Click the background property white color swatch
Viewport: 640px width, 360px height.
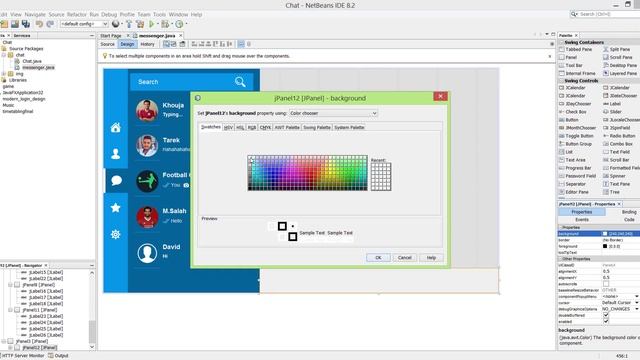click(605, 234)
